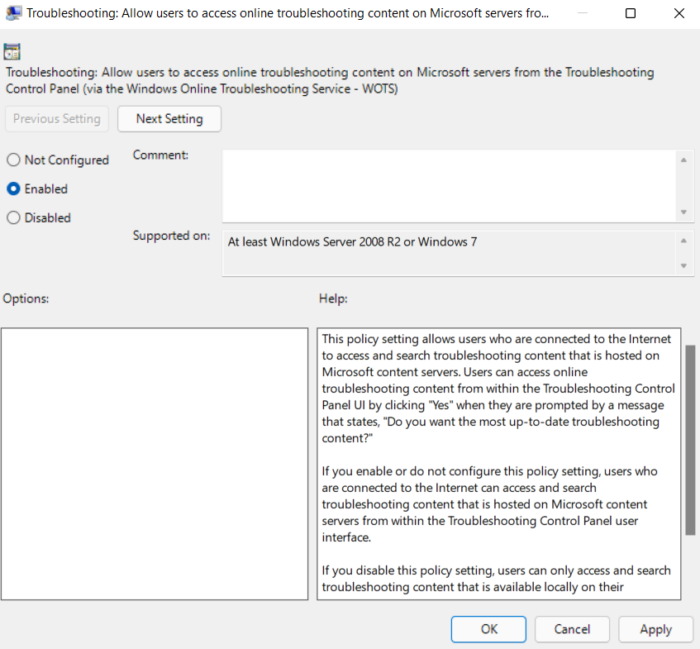Viewport: 700px width, 649px height.
Task: Maximize the policy setting window
Action: (x=630, y=14)
